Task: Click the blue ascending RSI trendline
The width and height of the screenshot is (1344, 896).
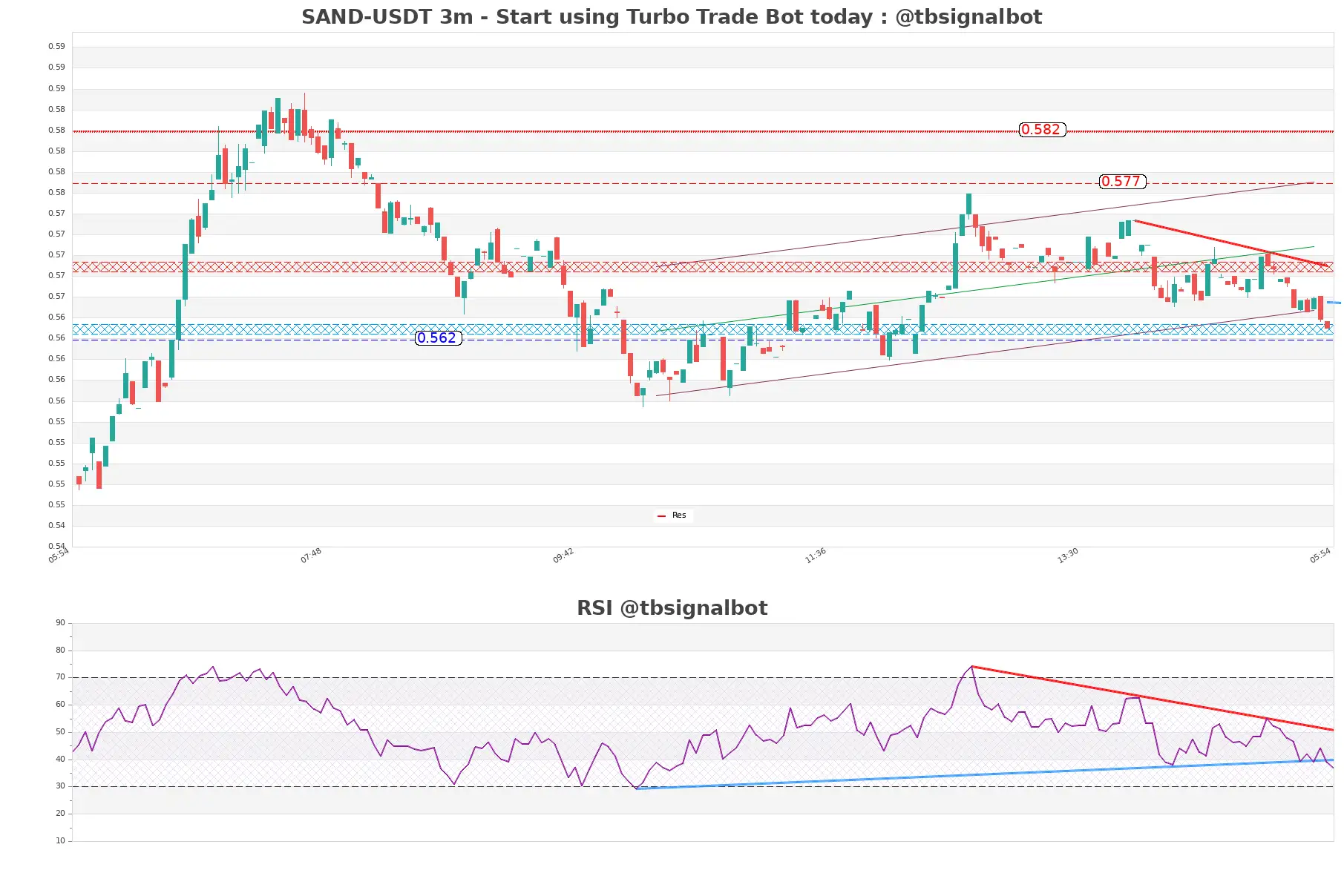Action: coord(986,774)
